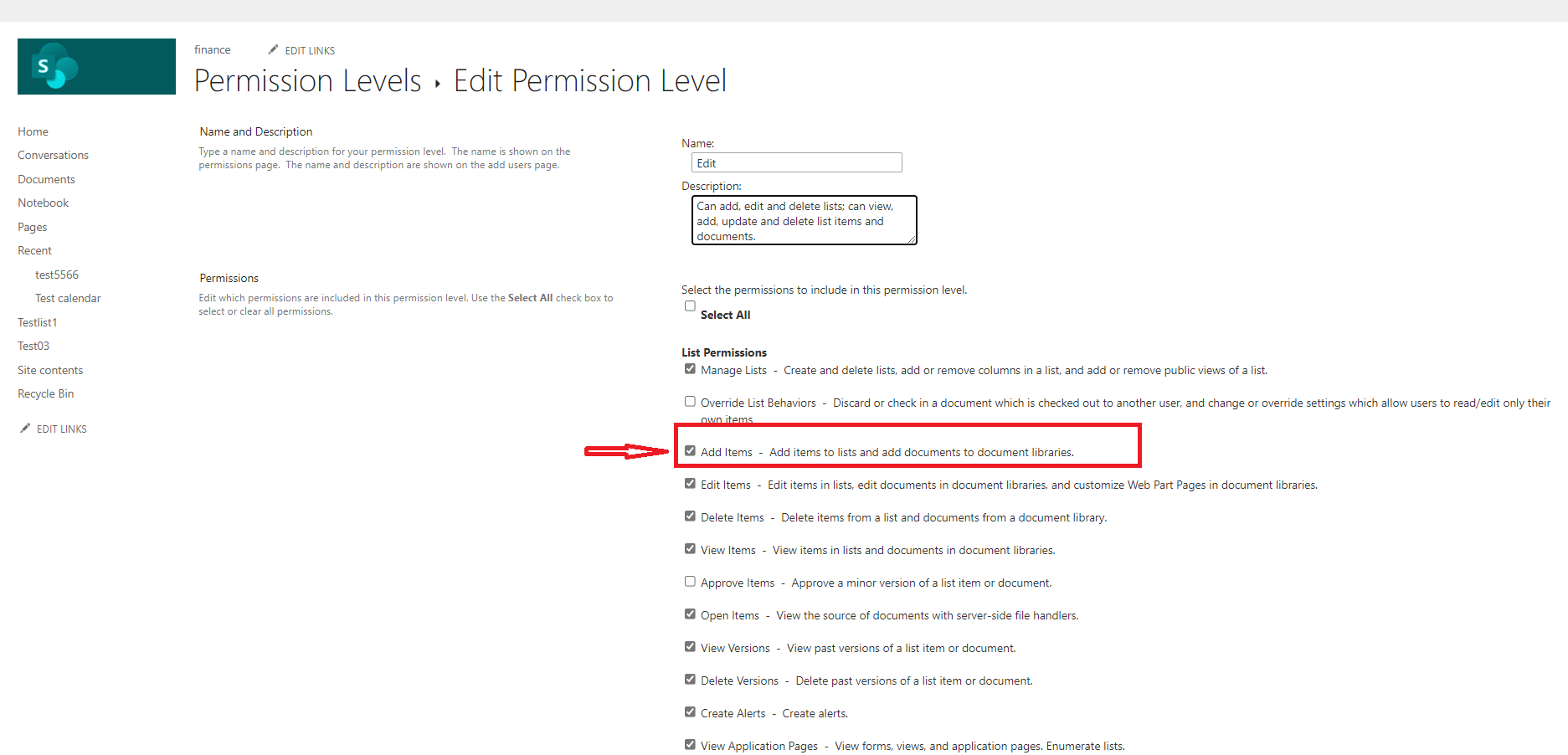This screenshot has width=1568, height=755.
Task: Check the Approve Items permission
Action: tap(689, 581)
